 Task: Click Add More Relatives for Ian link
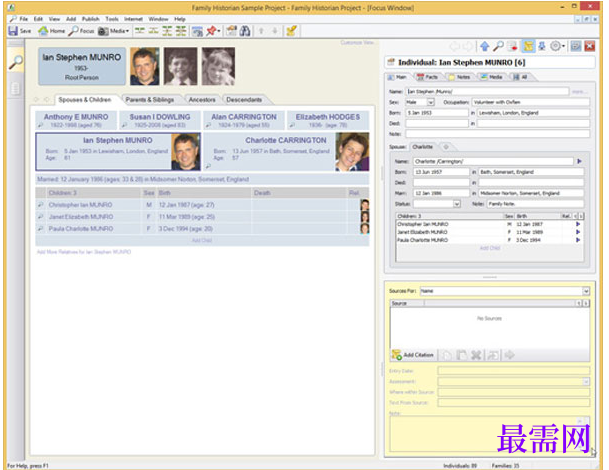click(x=84, y=252)
